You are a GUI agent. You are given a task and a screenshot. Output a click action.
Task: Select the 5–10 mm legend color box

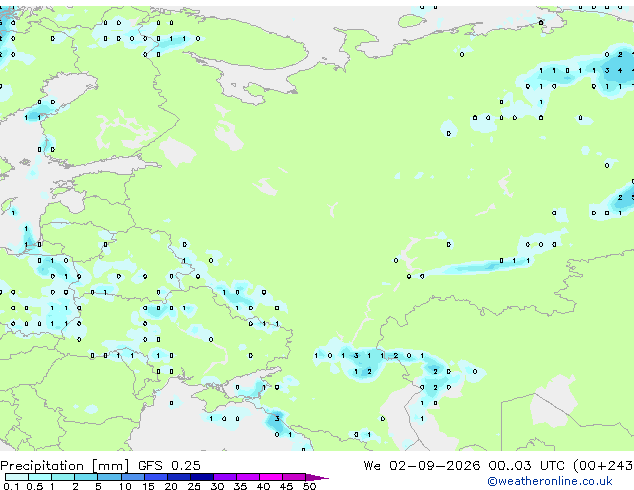point(109,477)
